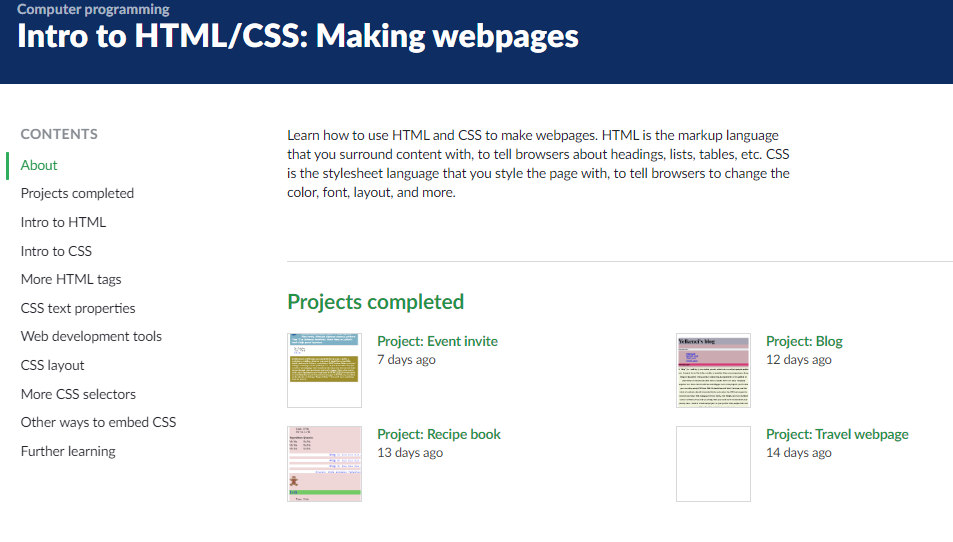Click the '14 days ago' timestamp
This screenshot has width=953, height=542.
(x=799, y=453)
